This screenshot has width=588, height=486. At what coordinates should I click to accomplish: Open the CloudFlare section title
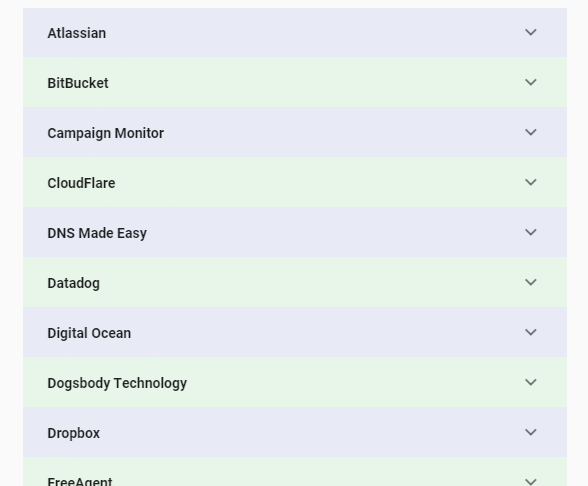coord(81,183)
